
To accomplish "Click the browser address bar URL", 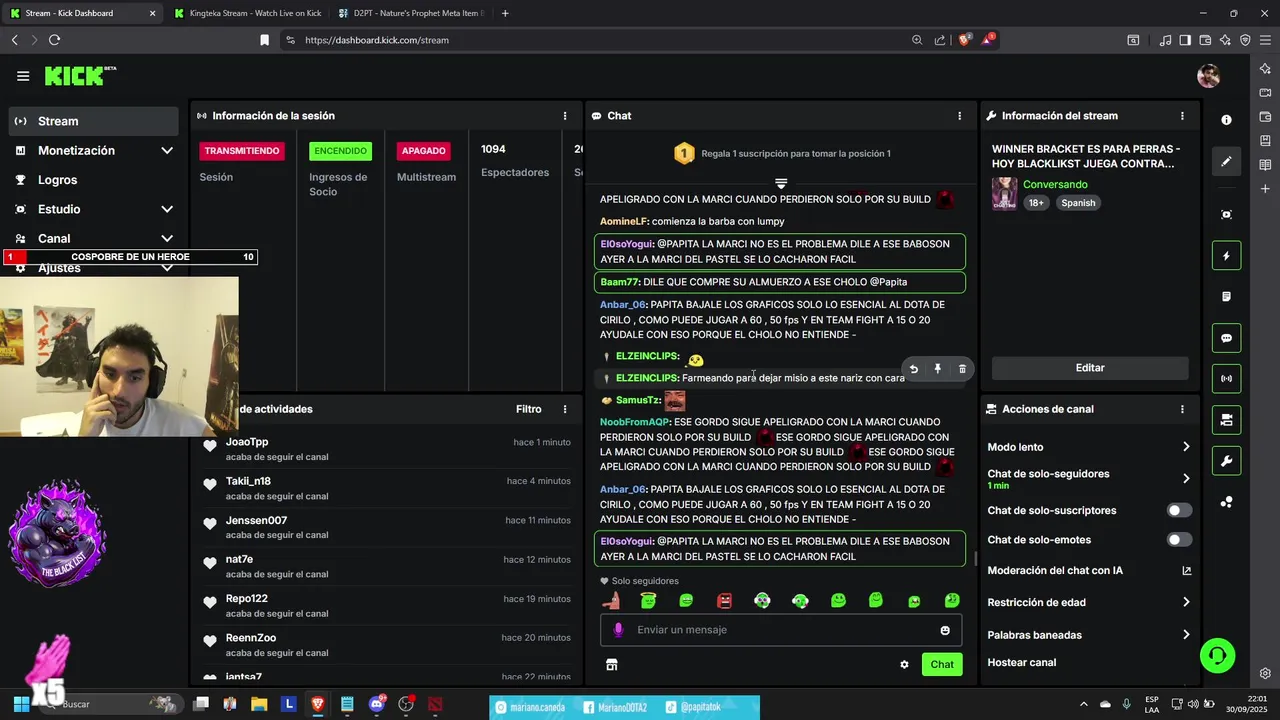I will pos(377,40).
